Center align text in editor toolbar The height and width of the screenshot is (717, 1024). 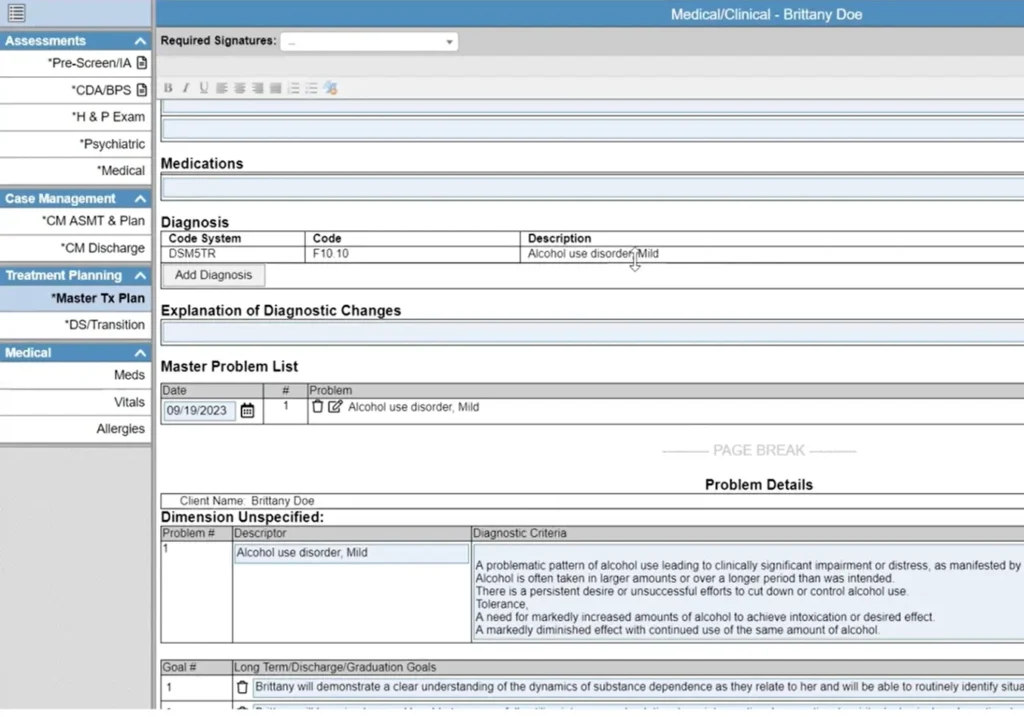240,88
